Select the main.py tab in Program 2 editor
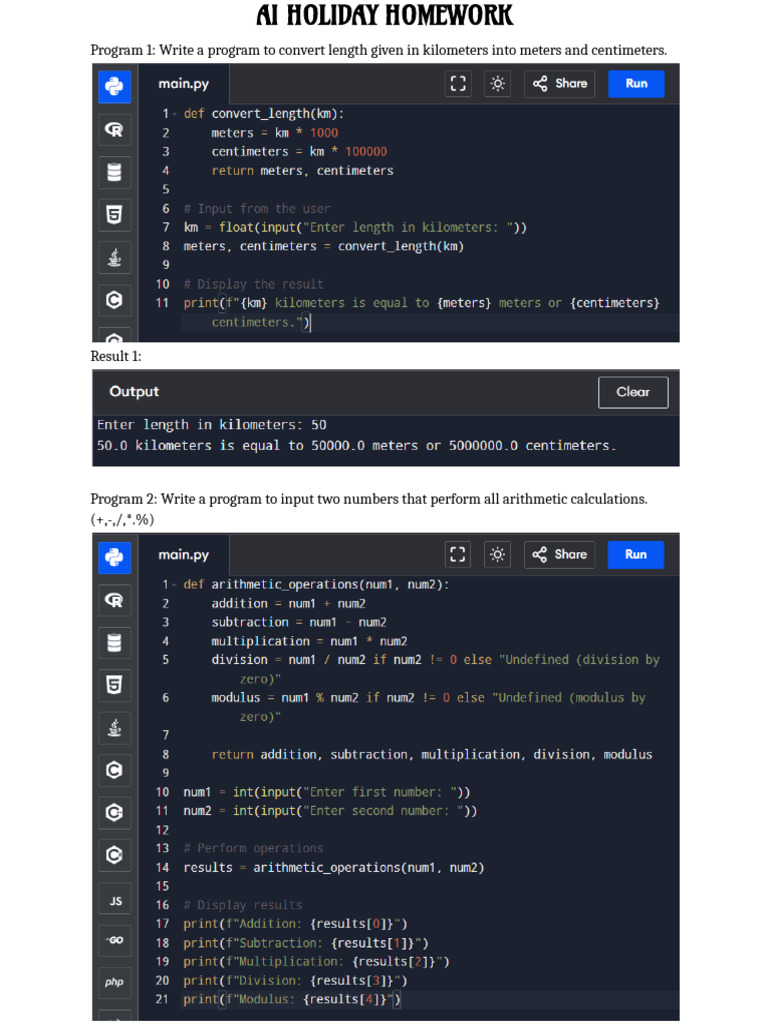This screenshot has width=768, height=1024. click(x=184, y=554)
